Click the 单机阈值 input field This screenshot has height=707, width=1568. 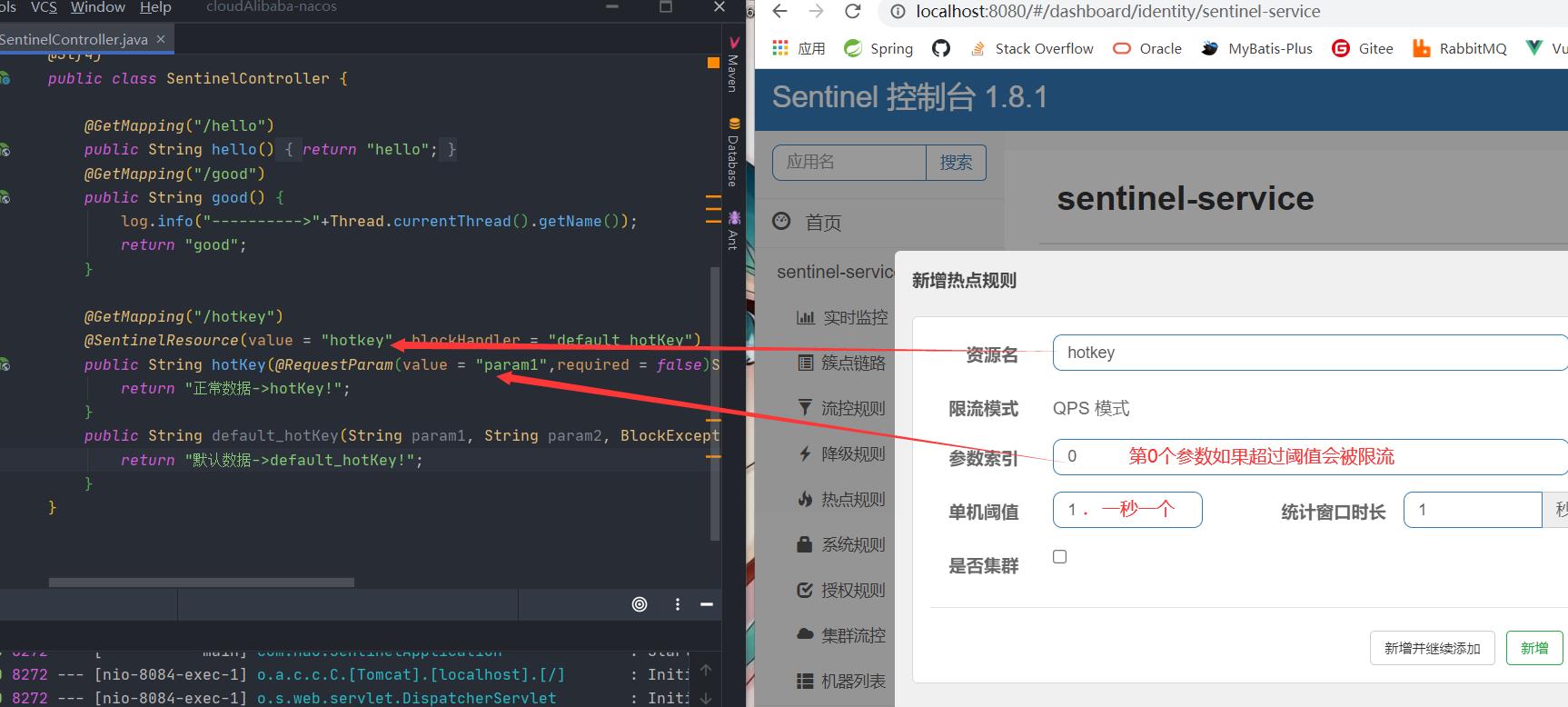coord(1127,510)
